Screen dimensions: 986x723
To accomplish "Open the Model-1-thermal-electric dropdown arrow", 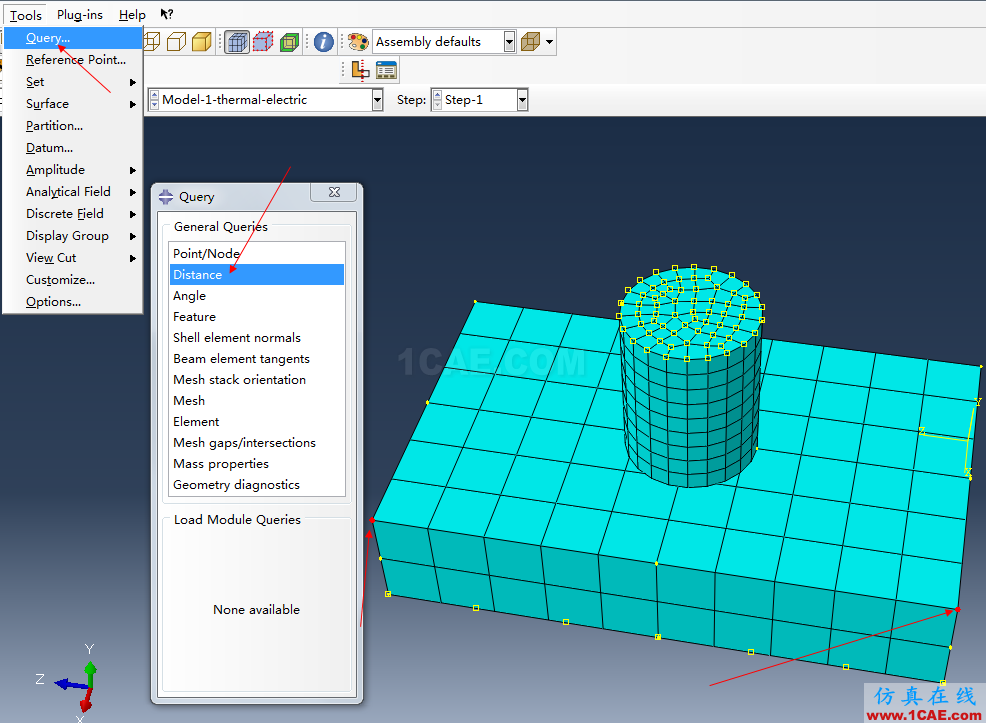I will coord(377,100).
